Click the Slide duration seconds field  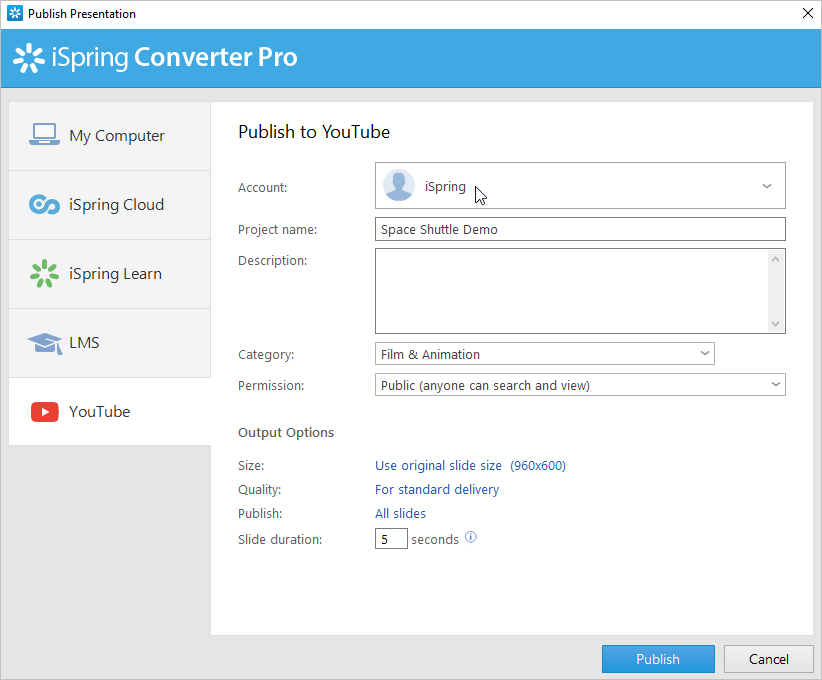tap(391, 539)
